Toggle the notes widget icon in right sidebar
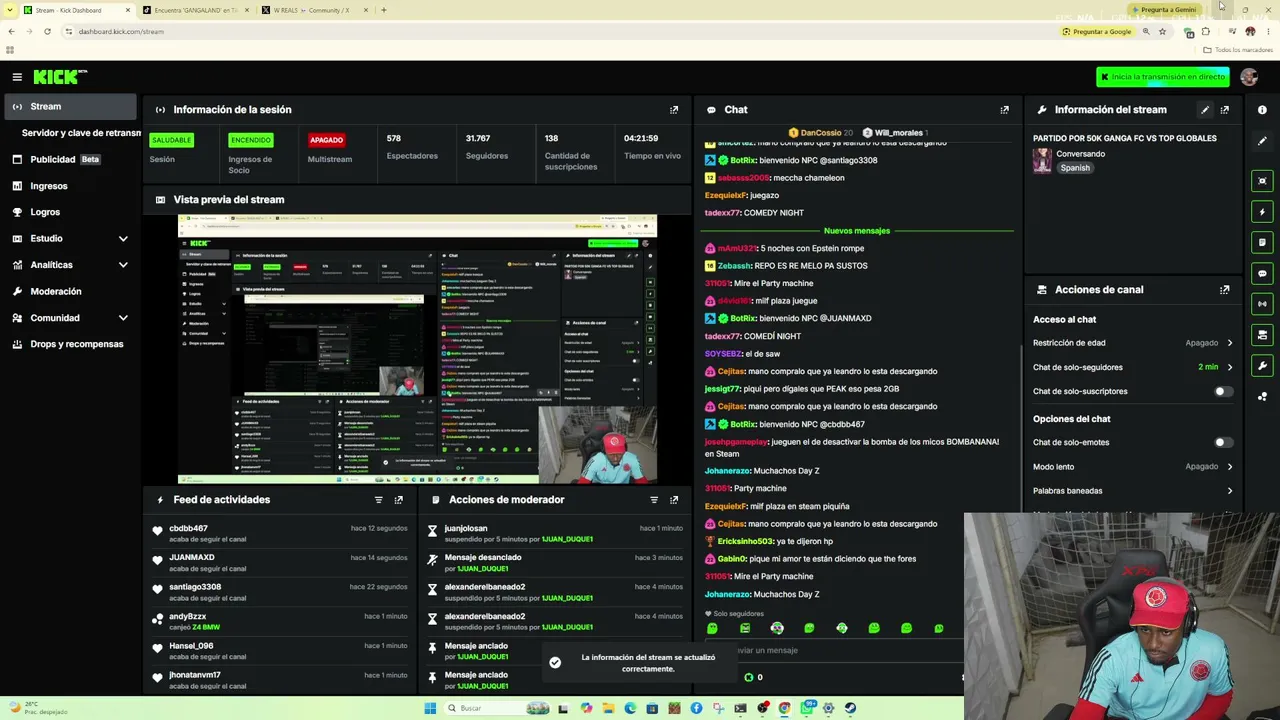 pyautogui.click(x=1262, y=242)
